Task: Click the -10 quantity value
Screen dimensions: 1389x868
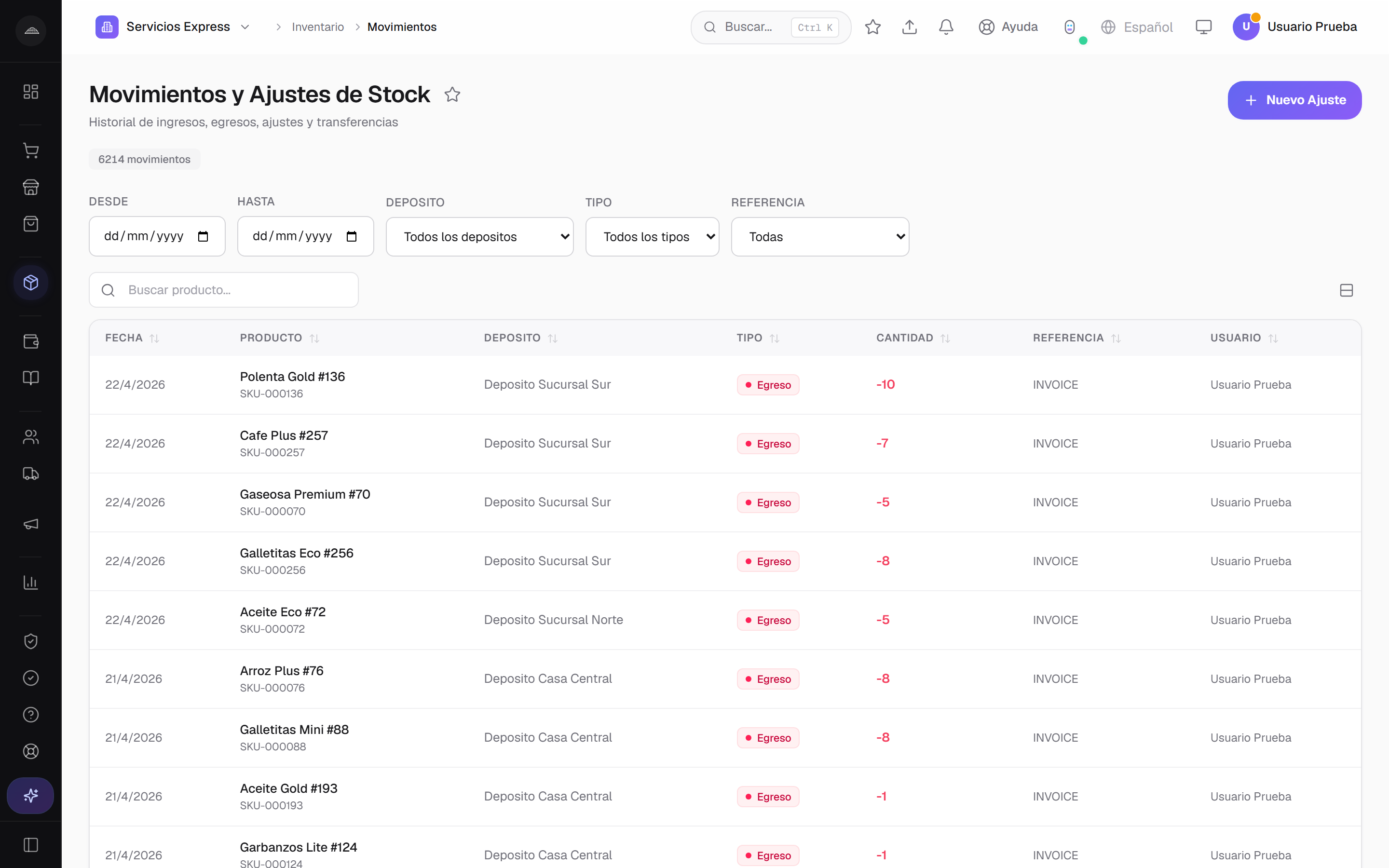Action: coord(885,385)
